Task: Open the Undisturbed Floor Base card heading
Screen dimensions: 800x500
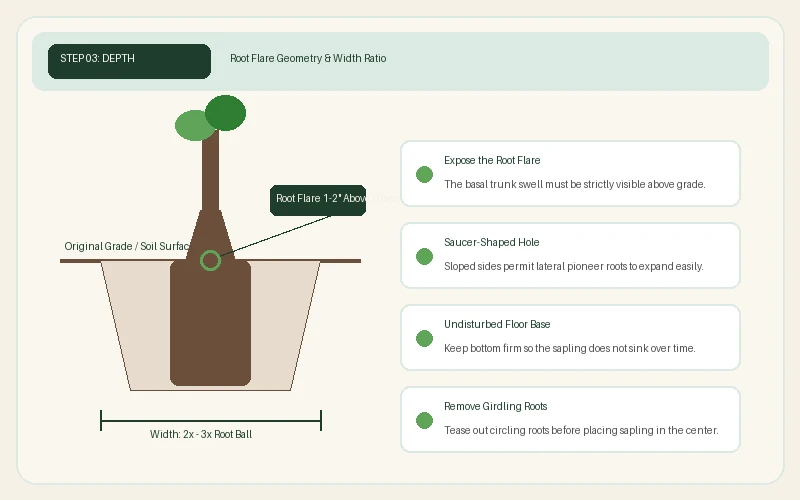Action: point(497,324)
